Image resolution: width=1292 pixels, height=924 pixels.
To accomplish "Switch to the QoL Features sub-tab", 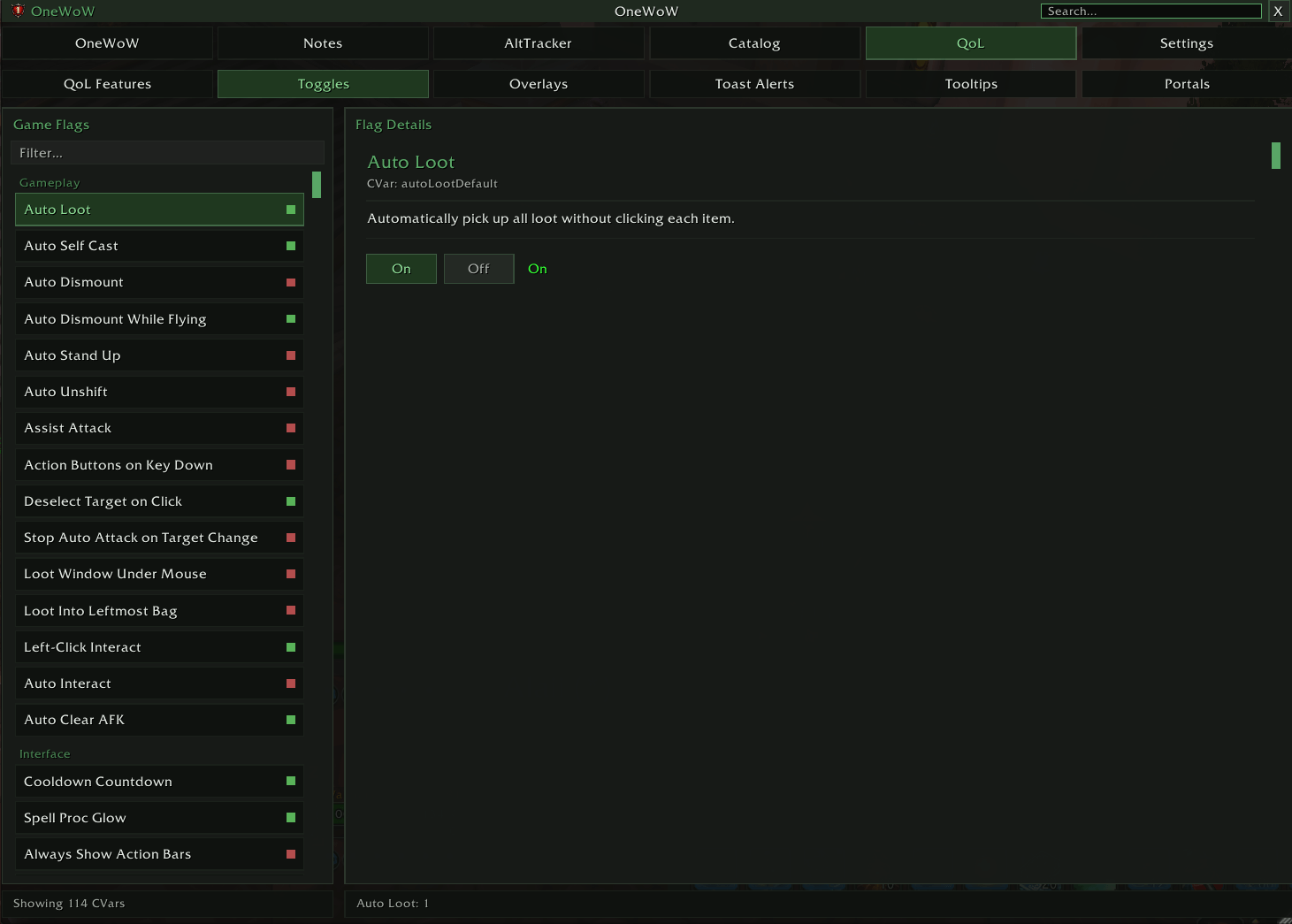I will (107, 84).
